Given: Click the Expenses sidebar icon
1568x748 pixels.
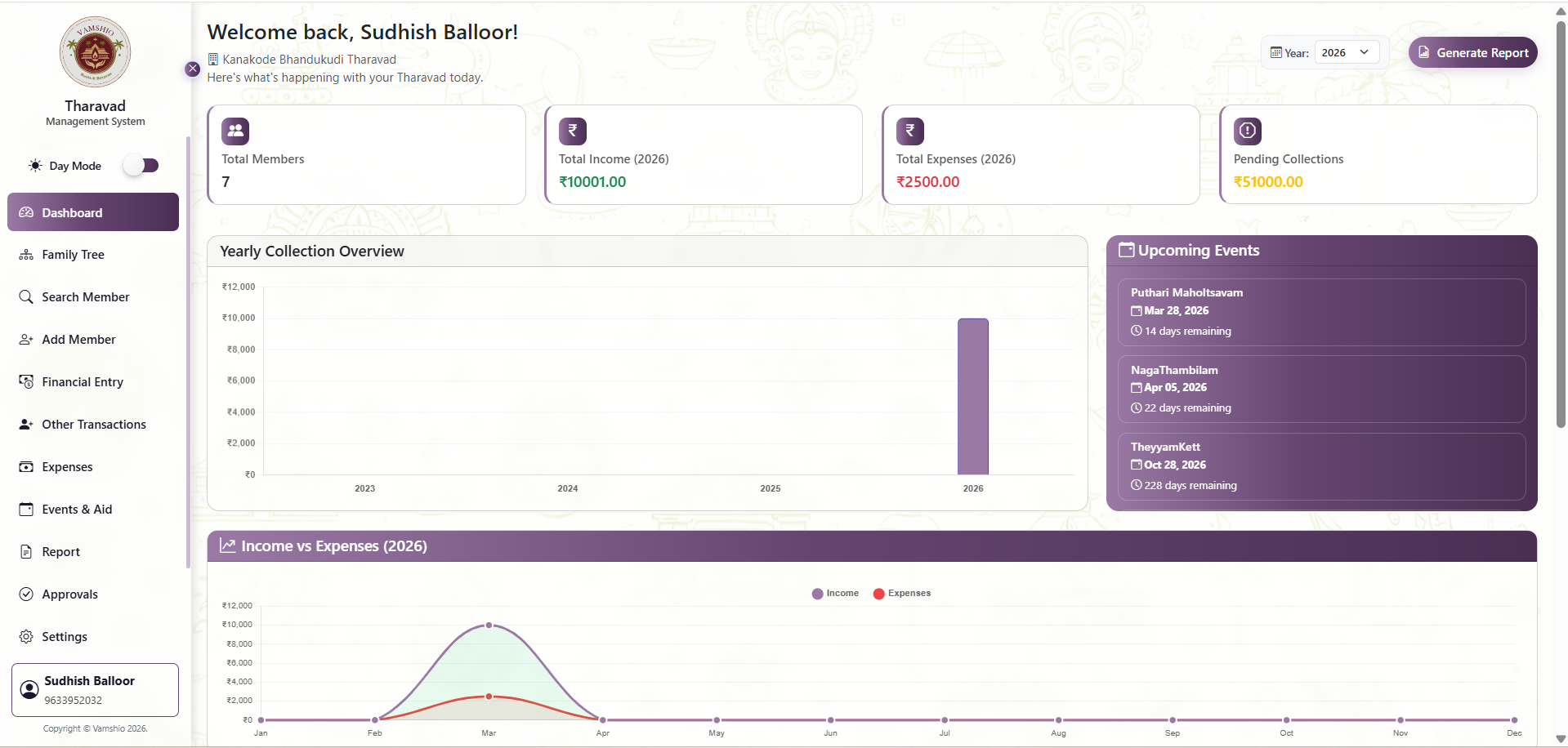Looking at the screenshot, I should (26, 467).
